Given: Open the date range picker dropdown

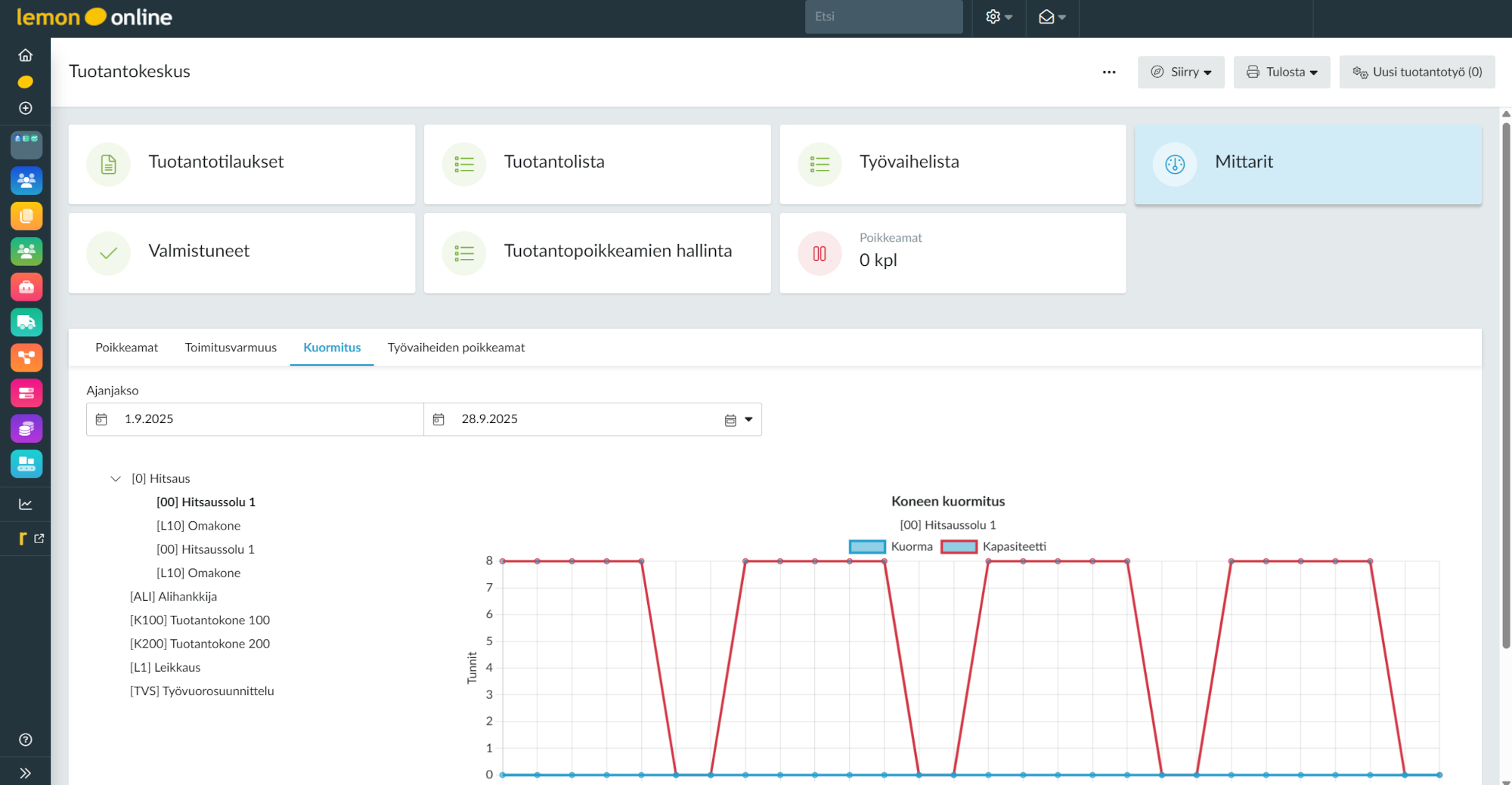Looking at the screenshot, I should point(747,419).
